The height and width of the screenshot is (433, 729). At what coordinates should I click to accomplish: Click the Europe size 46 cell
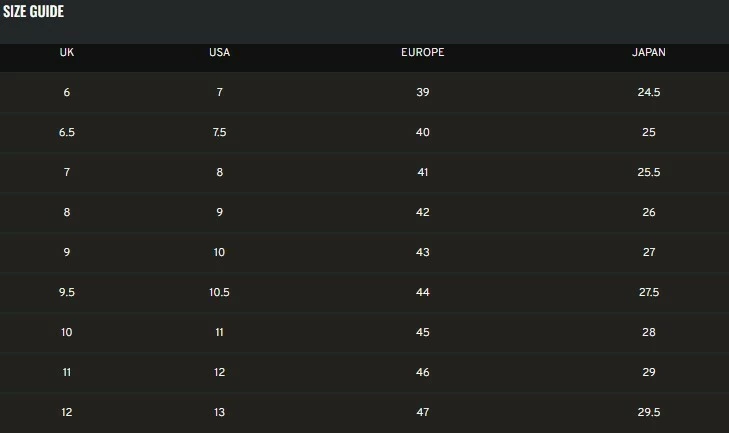click(x=422, y=372)
